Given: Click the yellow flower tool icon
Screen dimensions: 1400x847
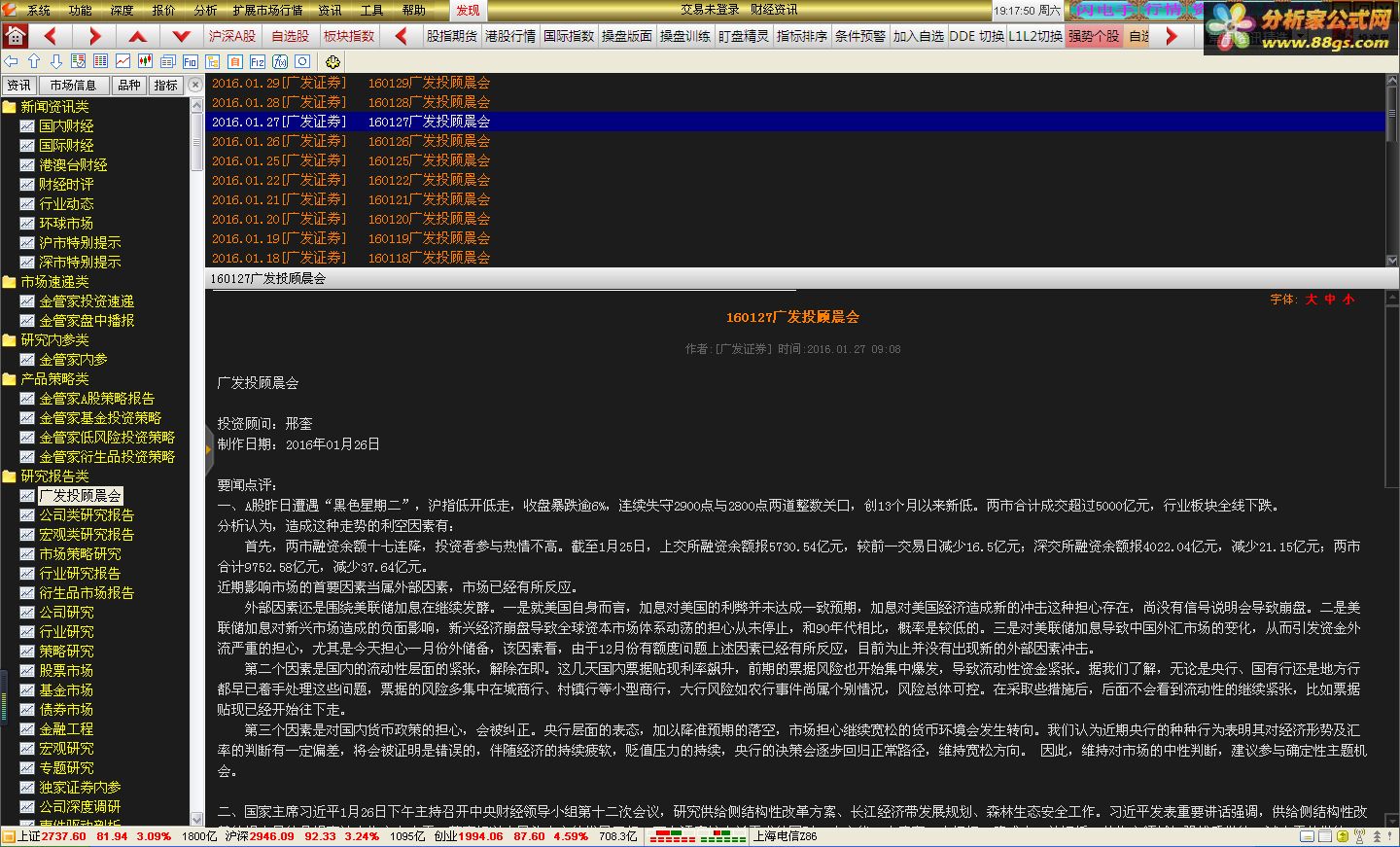Looking at the screenshot, I should (332, 61).
